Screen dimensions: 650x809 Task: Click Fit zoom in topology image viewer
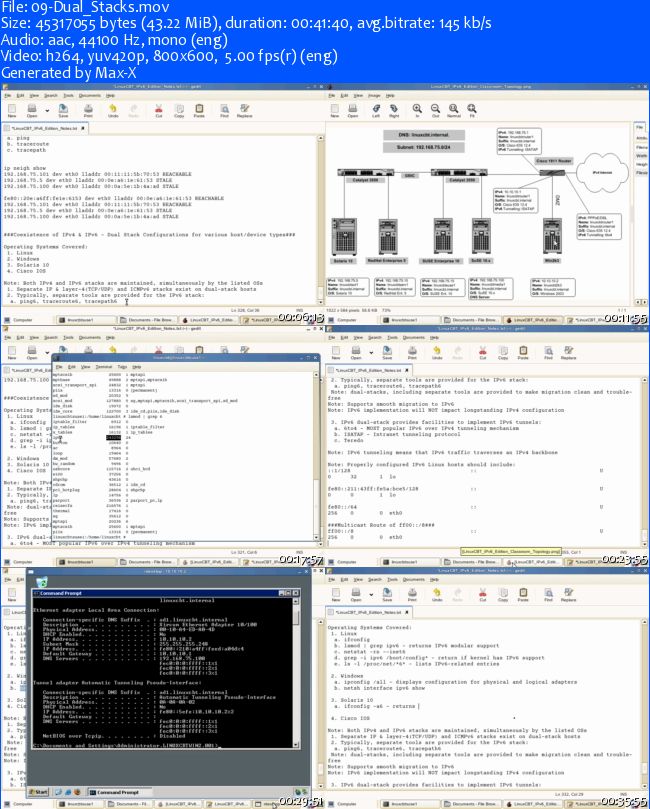click(x=472, y=110)
